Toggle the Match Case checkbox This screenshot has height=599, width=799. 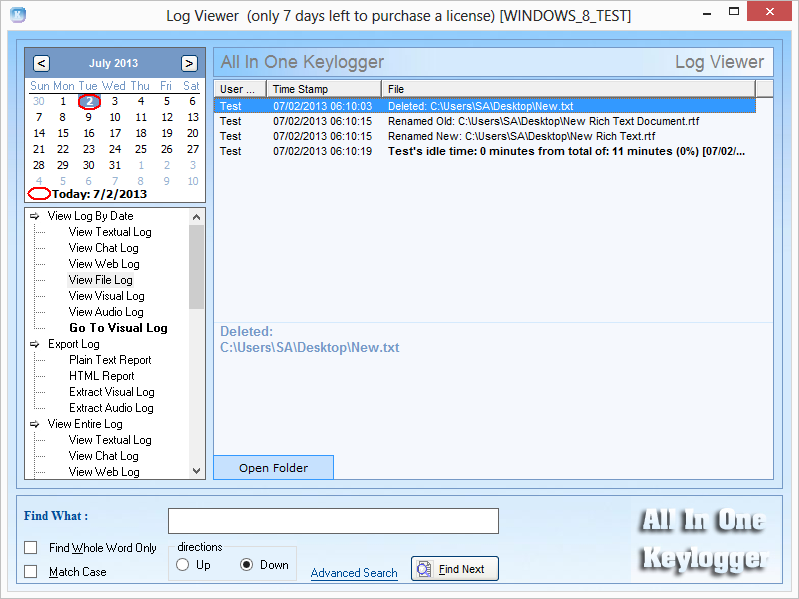(31, 572)
